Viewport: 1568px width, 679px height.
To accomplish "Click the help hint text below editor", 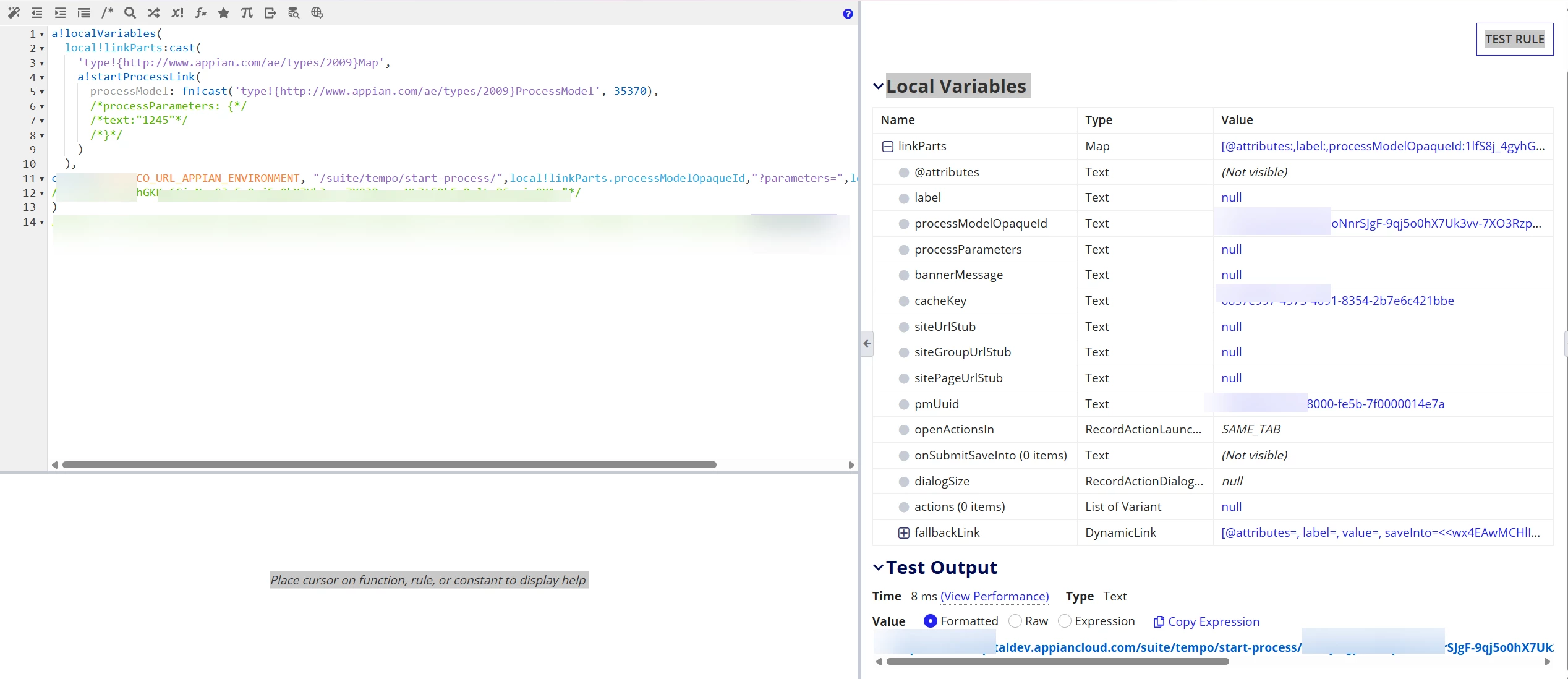I will click(428, 580).
